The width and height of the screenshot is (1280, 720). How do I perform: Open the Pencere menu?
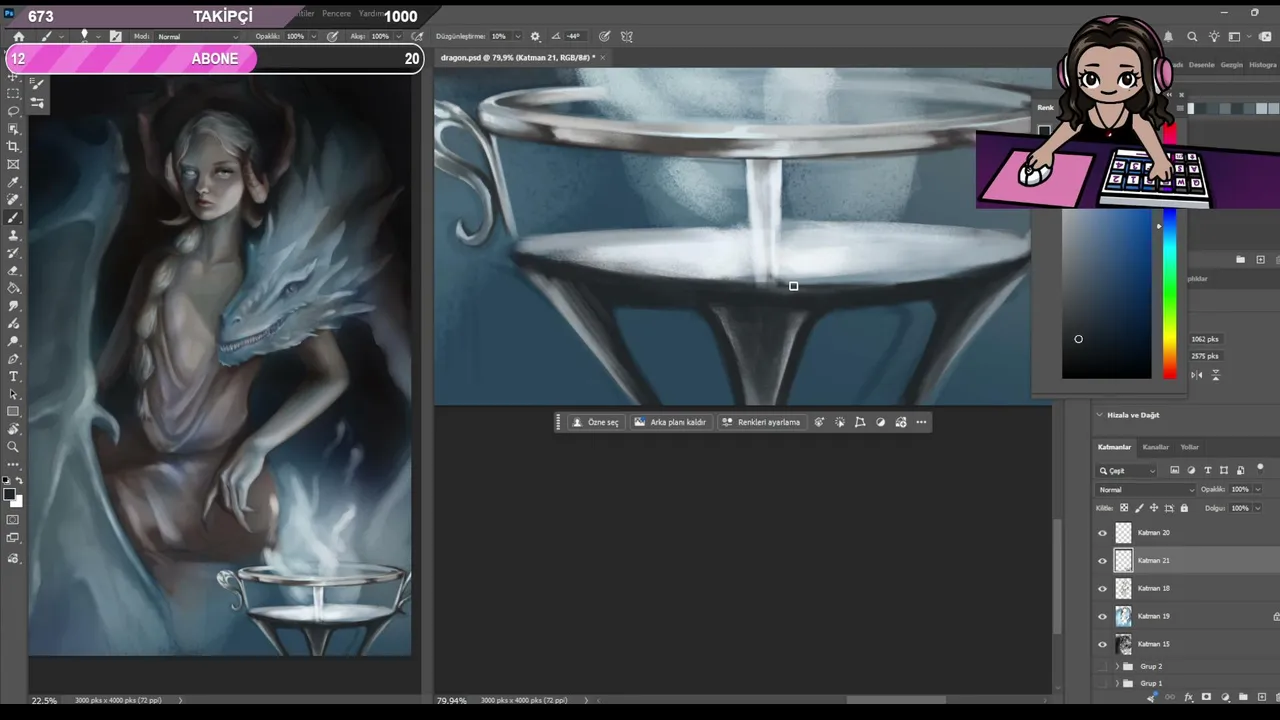(x=336, y=14)
